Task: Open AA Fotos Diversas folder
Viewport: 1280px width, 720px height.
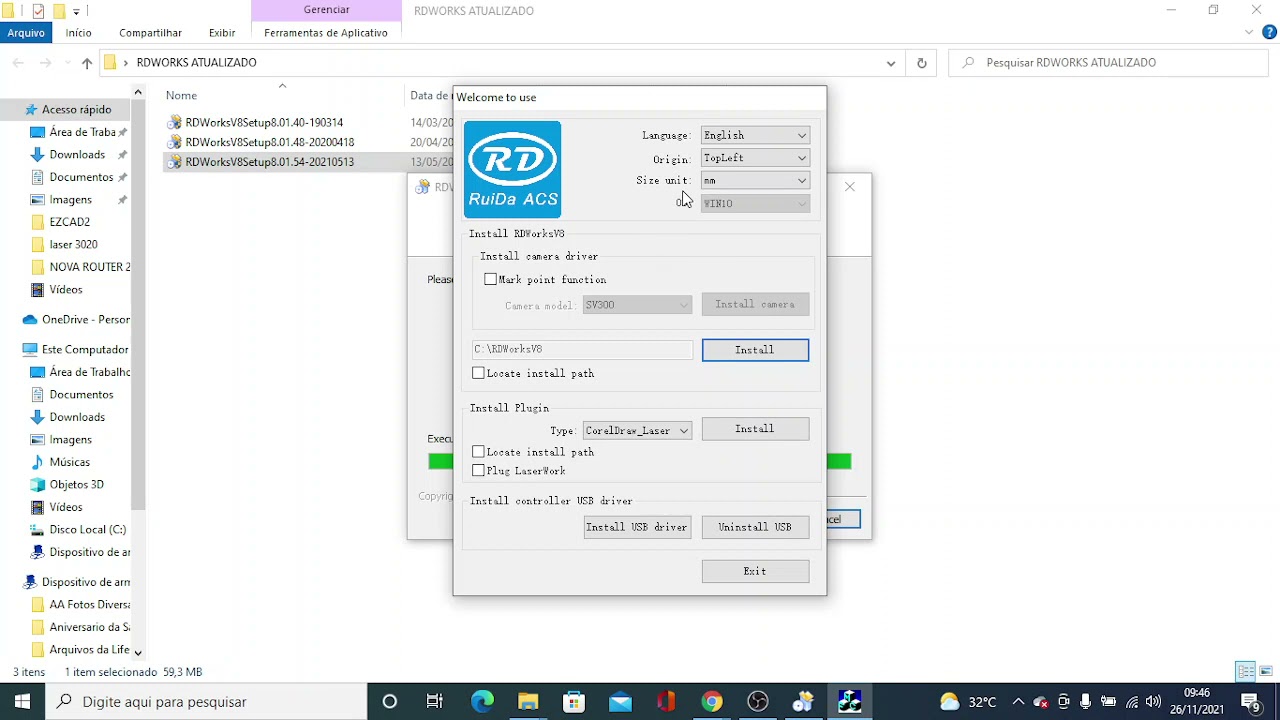Action: click(90, 605)
